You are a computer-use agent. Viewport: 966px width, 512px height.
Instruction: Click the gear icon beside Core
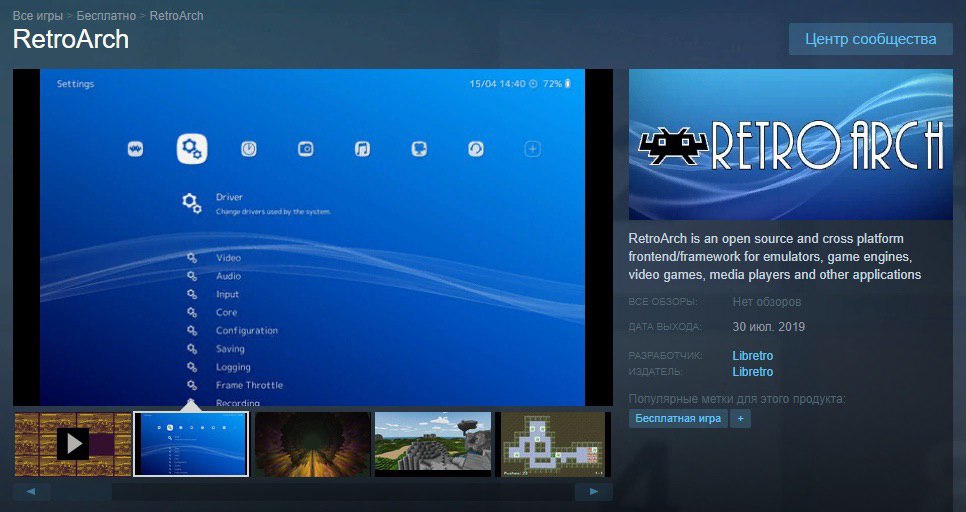point(192,312)
